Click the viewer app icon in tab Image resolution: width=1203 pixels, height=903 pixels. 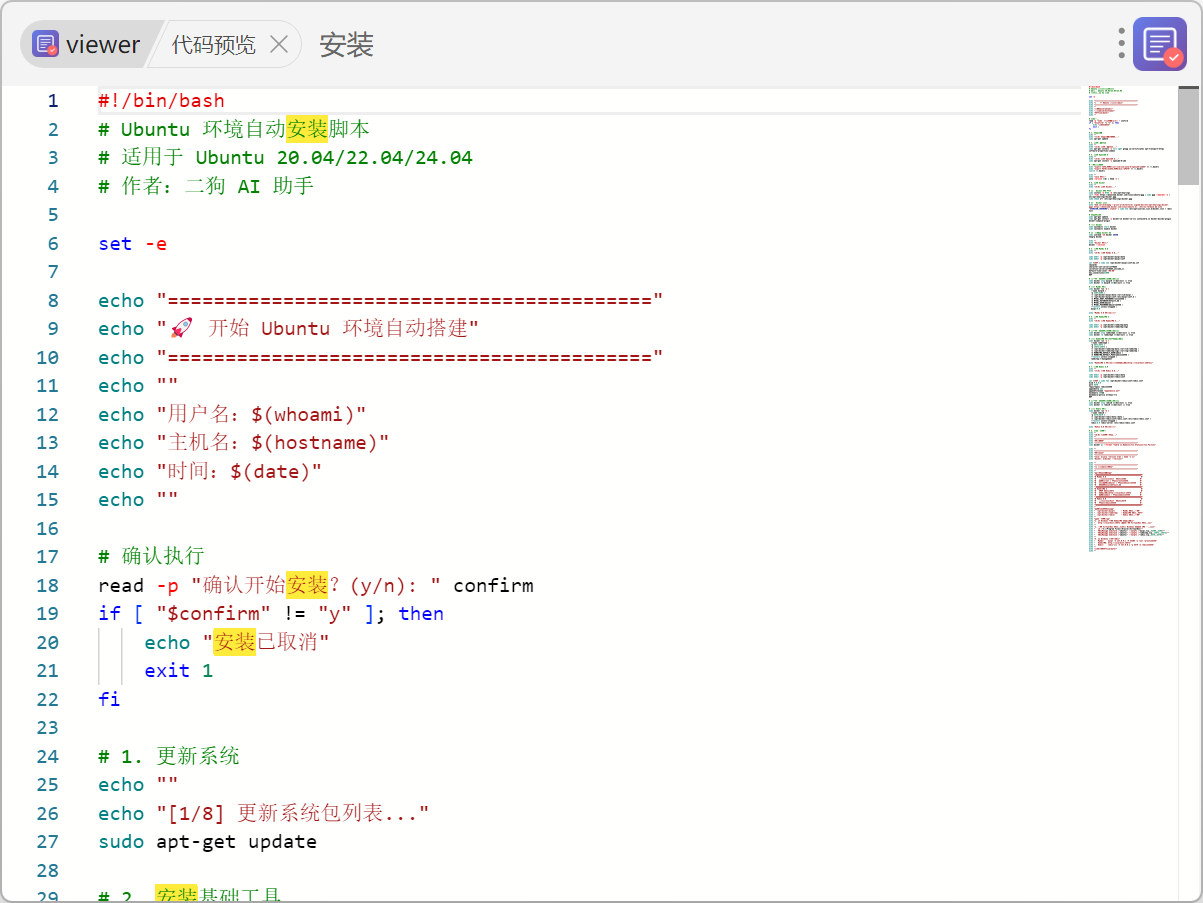click(x=45, y=44)
